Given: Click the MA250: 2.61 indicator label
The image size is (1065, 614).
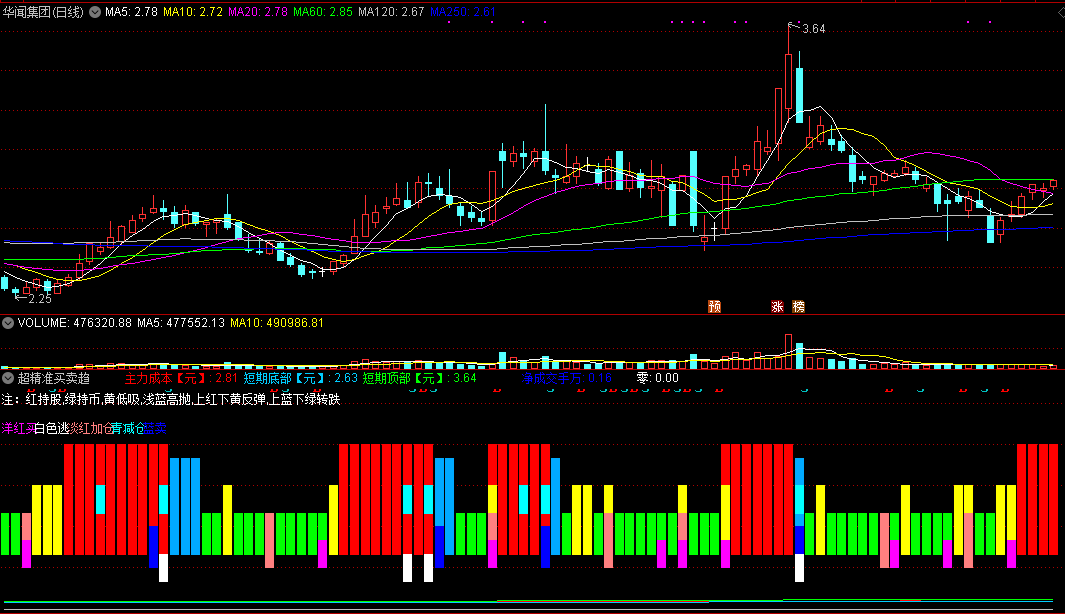Looking at the screenshot, I should (x=463, y=12).
